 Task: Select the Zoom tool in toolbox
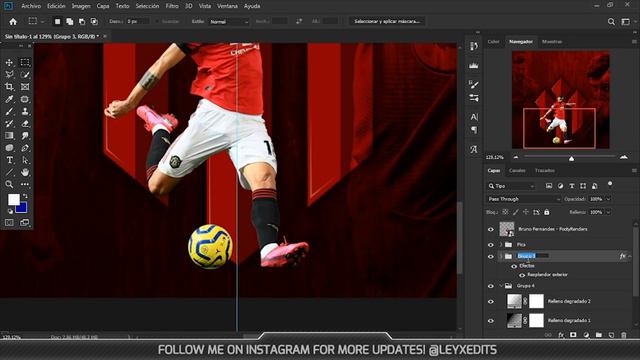9,184
